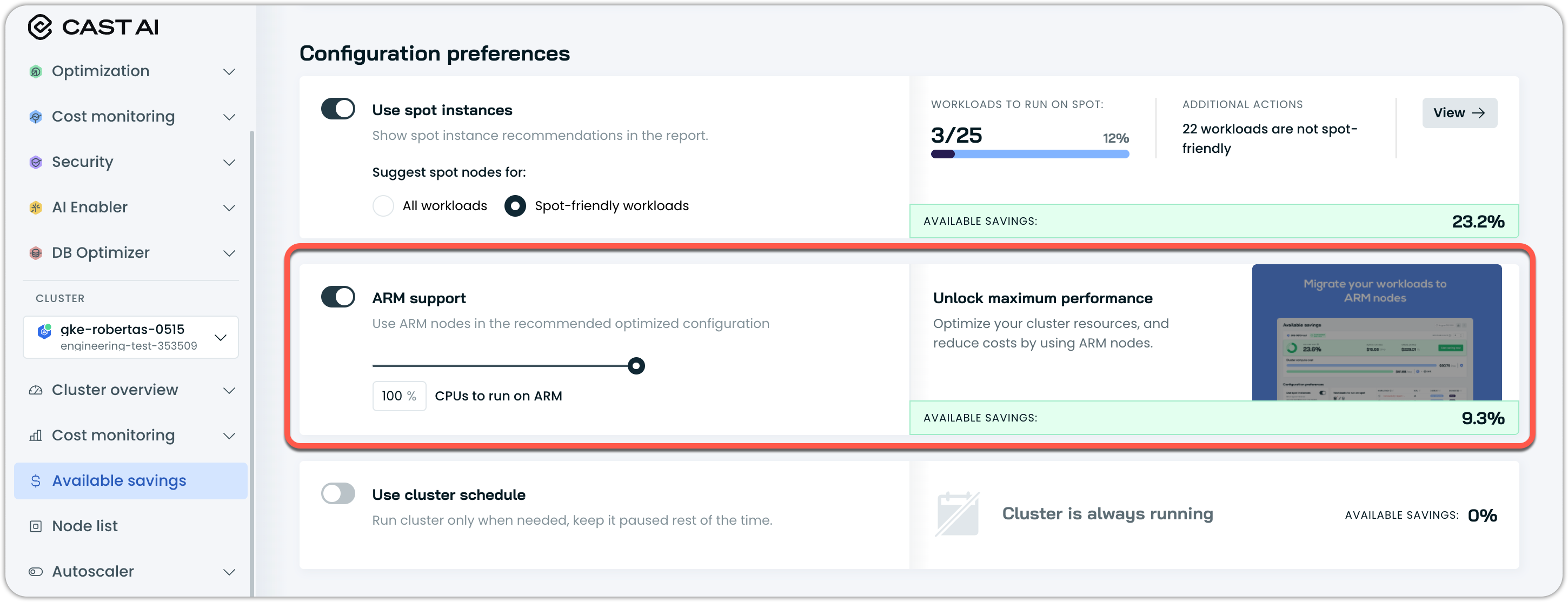Turn off the ARM support toggle
The width and height of the screenshot is (1568, 602).
point(338,297)
